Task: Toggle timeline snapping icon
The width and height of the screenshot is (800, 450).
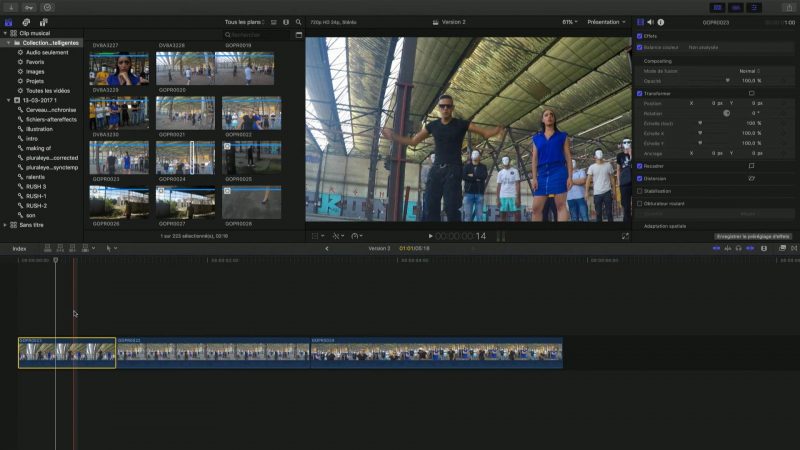Action: pos(750,248)
